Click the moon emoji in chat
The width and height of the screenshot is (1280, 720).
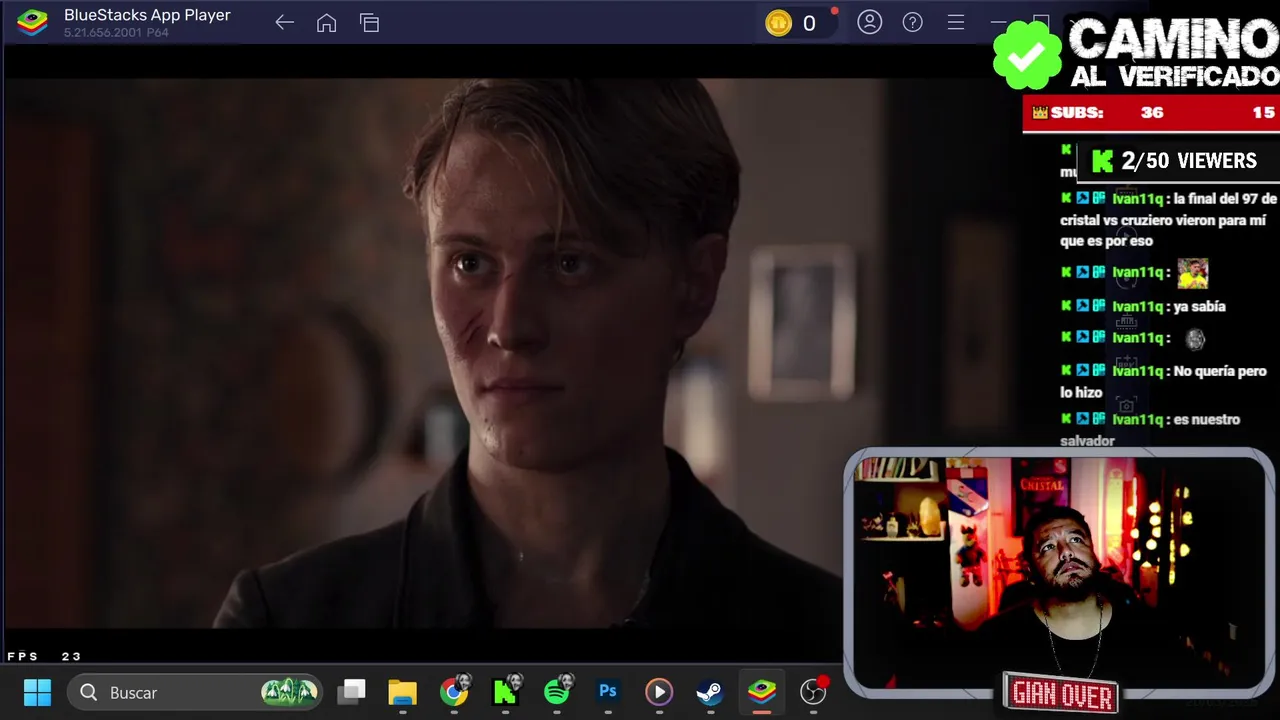[x=1194, y=339]
